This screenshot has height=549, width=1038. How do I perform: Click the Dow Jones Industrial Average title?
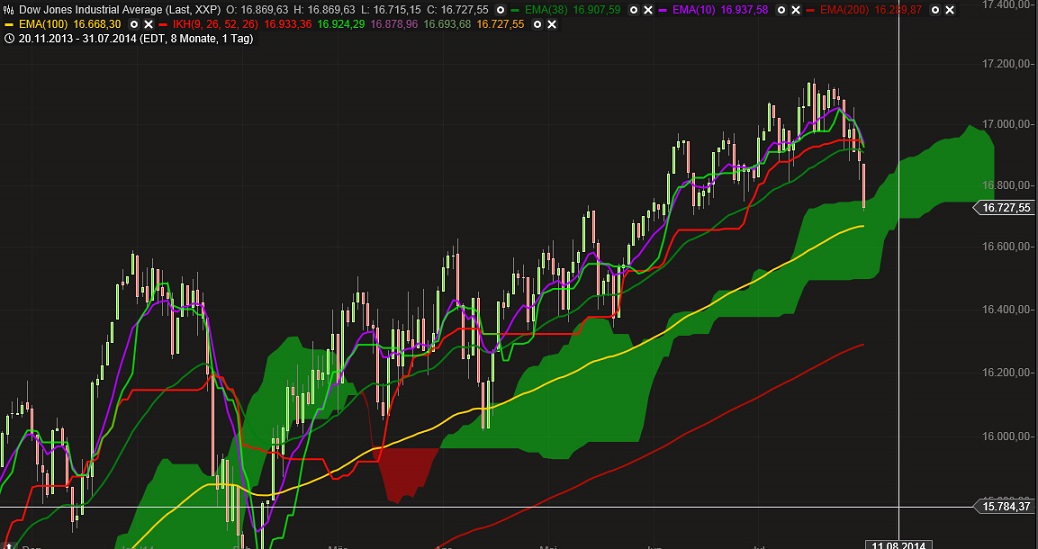pyautogui.click(x=120, y=10)
